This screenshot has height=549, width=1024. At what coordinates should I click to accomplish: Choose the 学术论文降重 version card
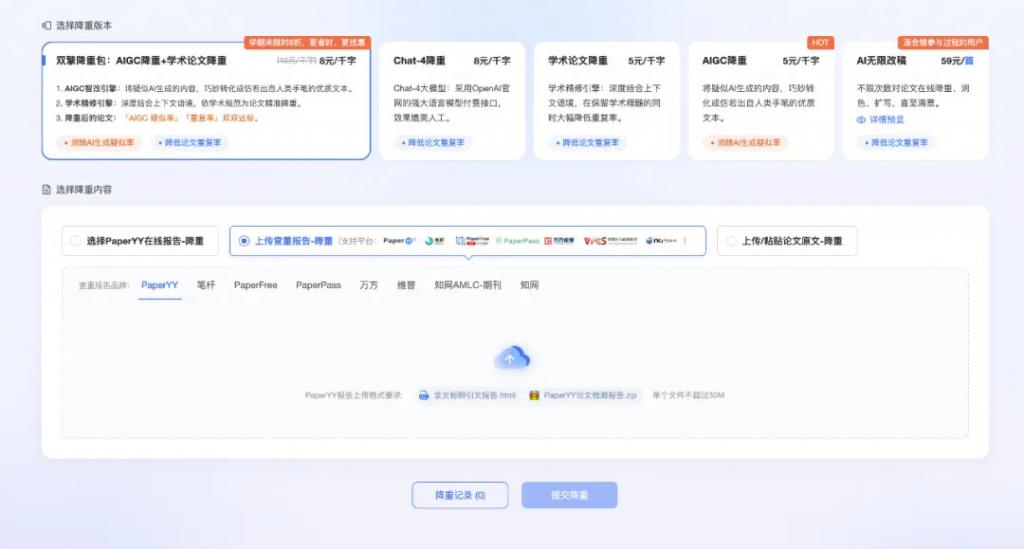[x=606, y=100]
